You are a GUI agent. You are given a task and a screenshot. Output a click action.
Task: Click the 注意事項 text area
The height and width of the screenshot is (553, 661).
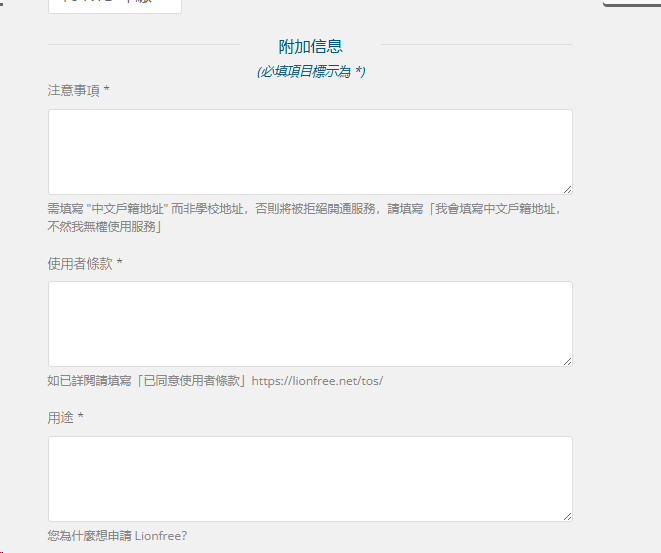point(310,151)
